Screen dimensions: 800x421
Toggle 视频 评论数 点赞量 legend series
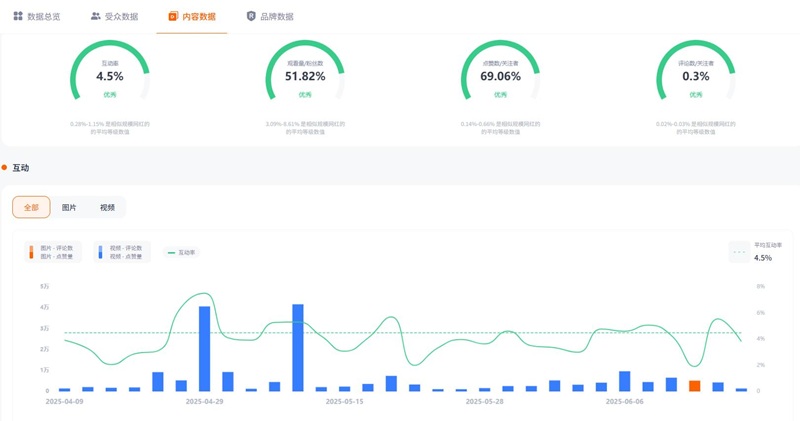coord(126,252)
